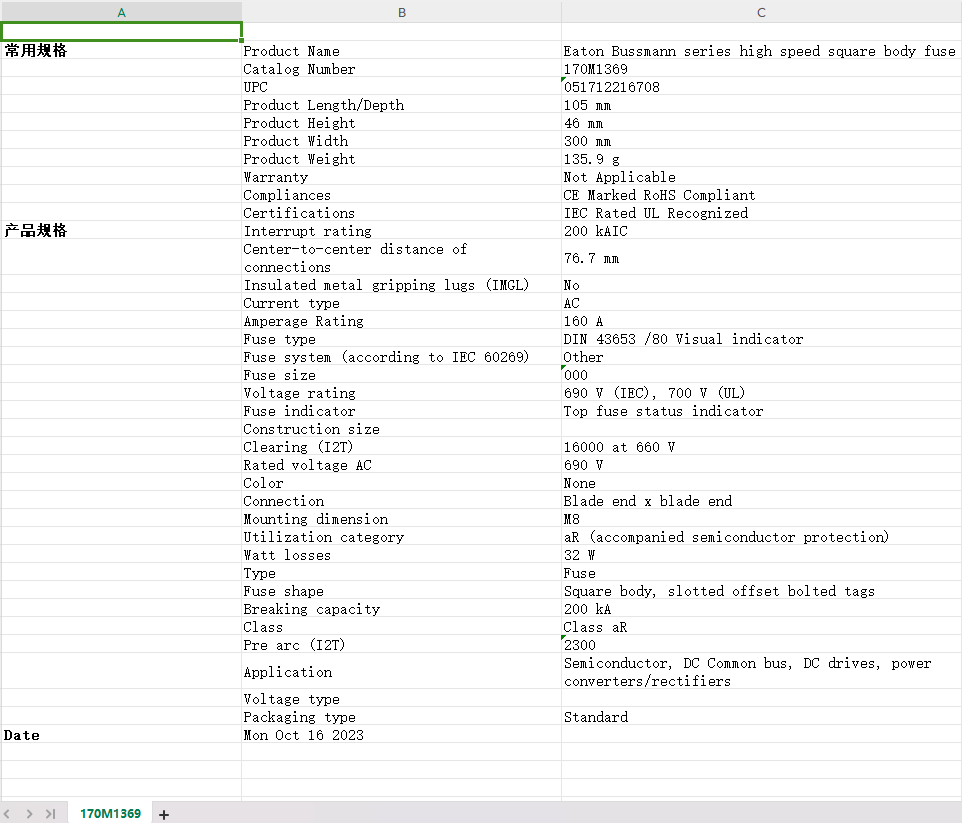Jump to last sheet arrow
962x823 pixels.
50,814
